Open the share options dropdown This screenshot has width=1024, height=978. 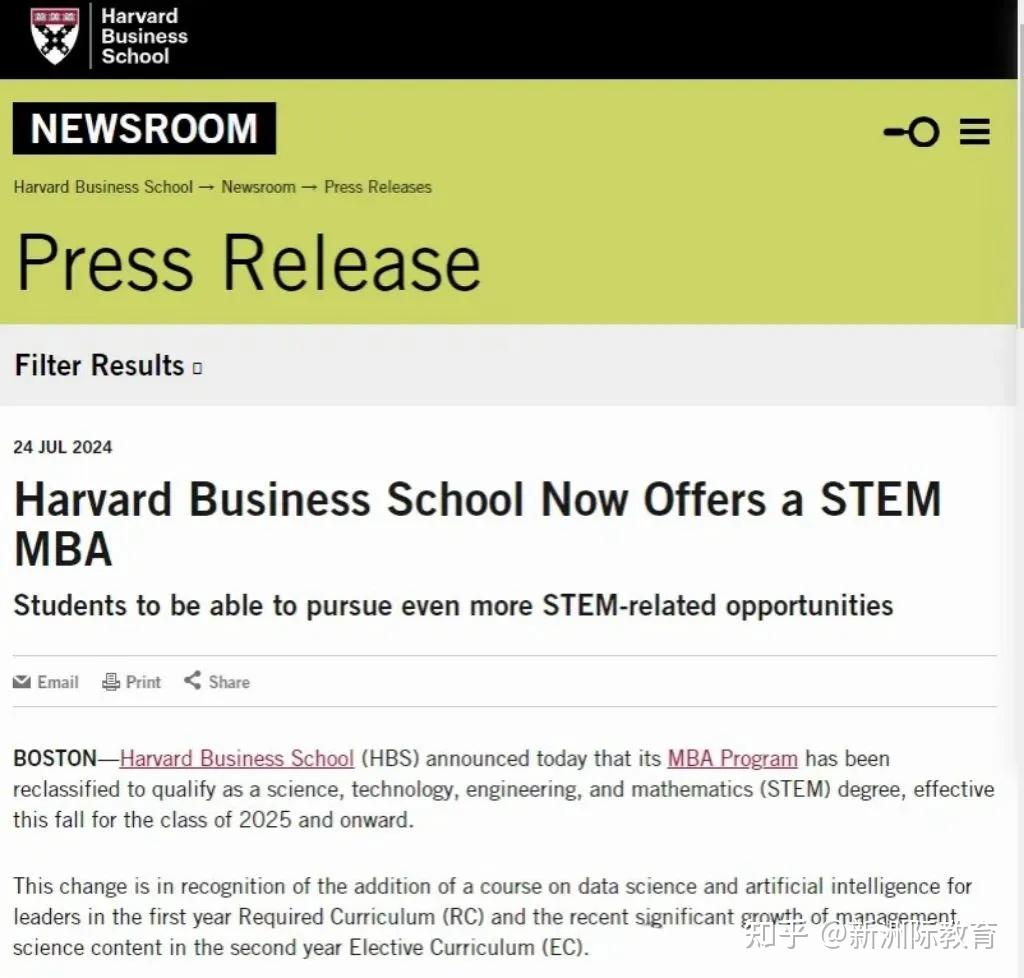pos(216,681)
